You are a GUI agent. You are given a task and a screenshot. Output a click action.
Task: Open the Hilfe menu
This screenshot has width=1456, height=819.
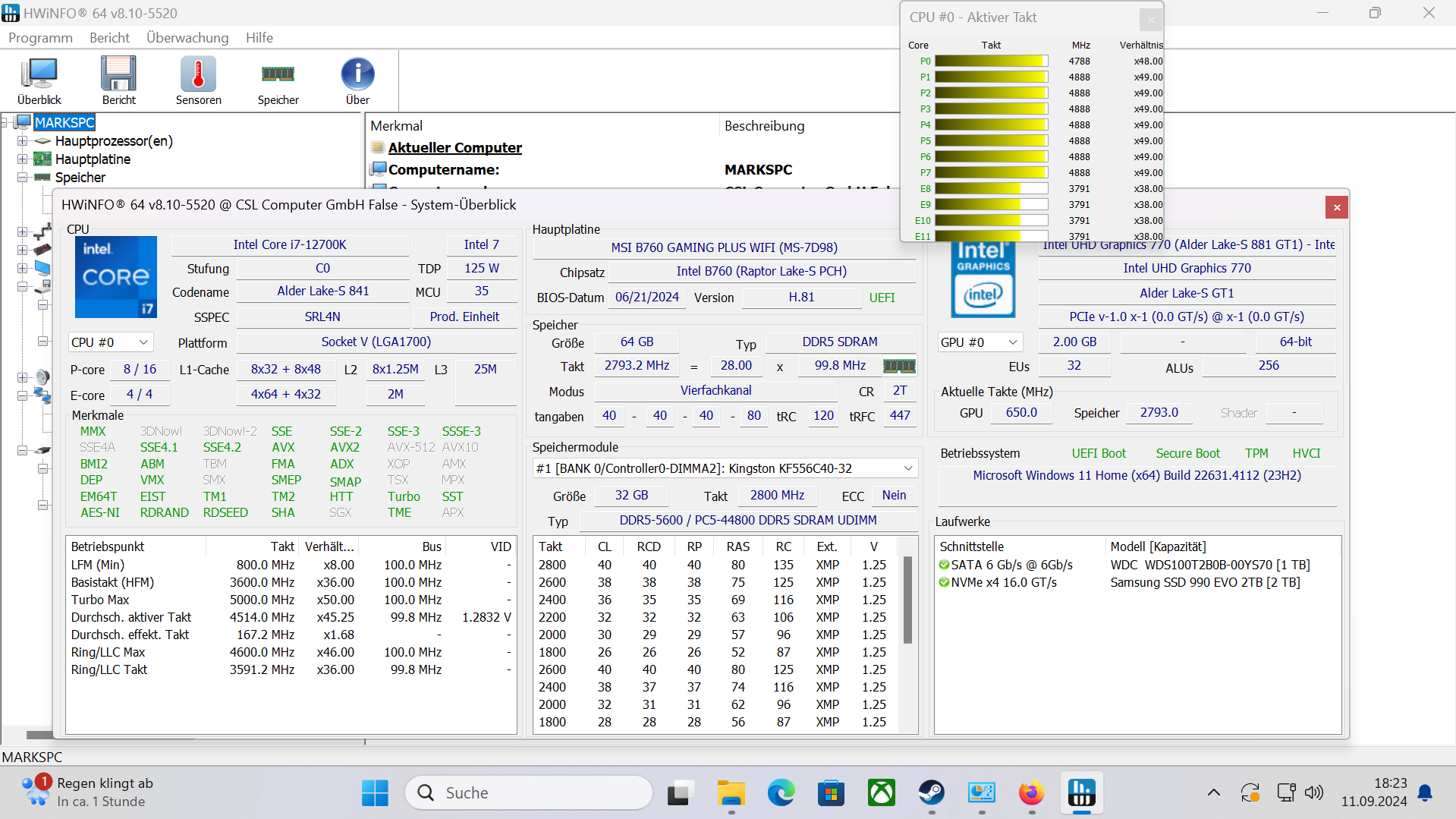259,37
